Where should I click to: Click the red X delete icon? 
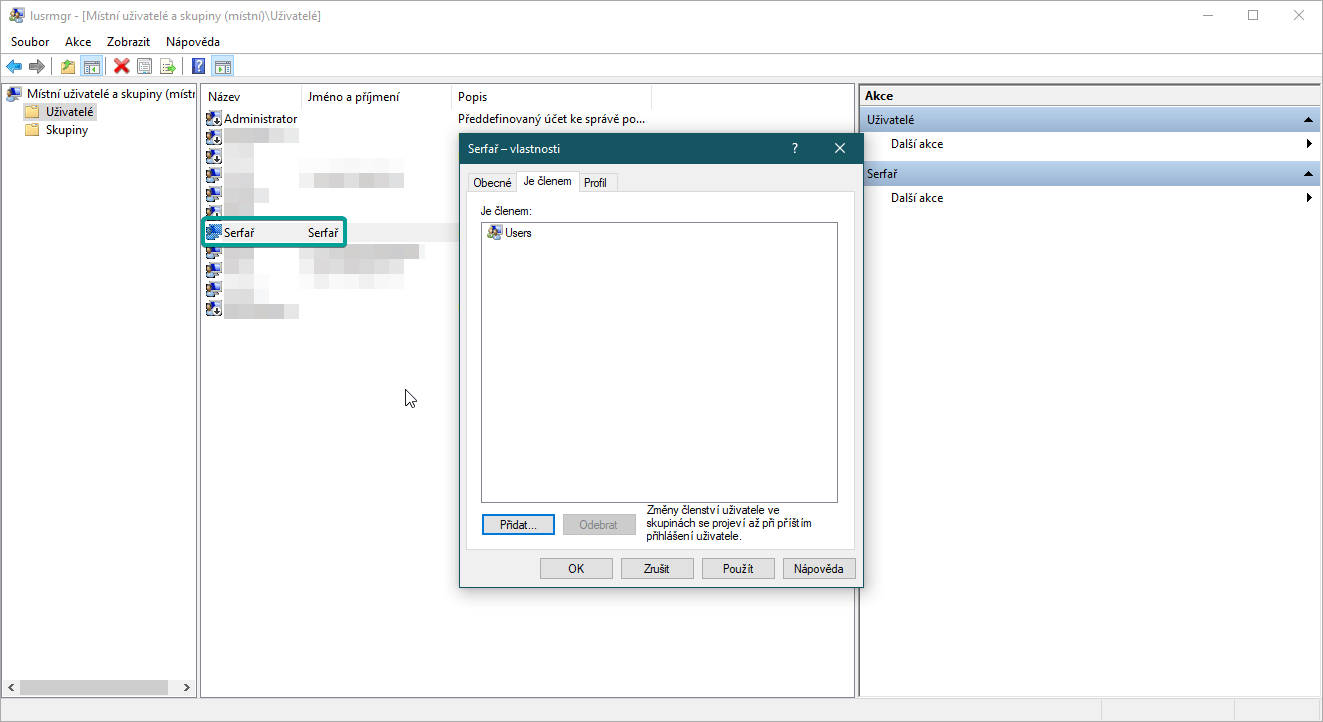(122, 67)
